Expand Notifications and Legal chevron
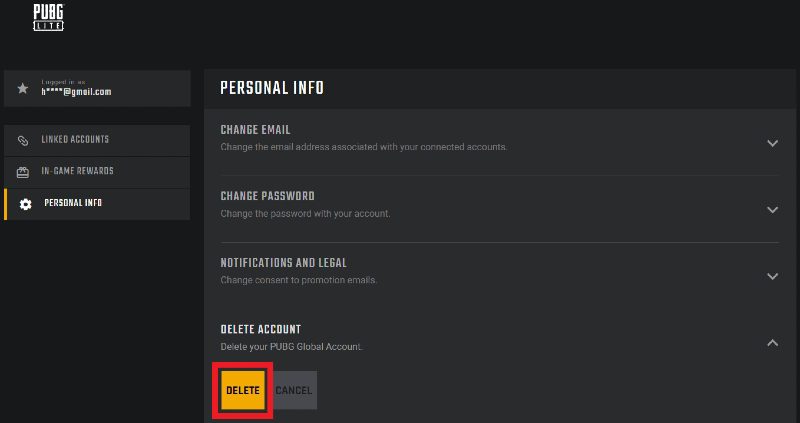800x423 pixels. pyautogui.click(x=772, y=276)
